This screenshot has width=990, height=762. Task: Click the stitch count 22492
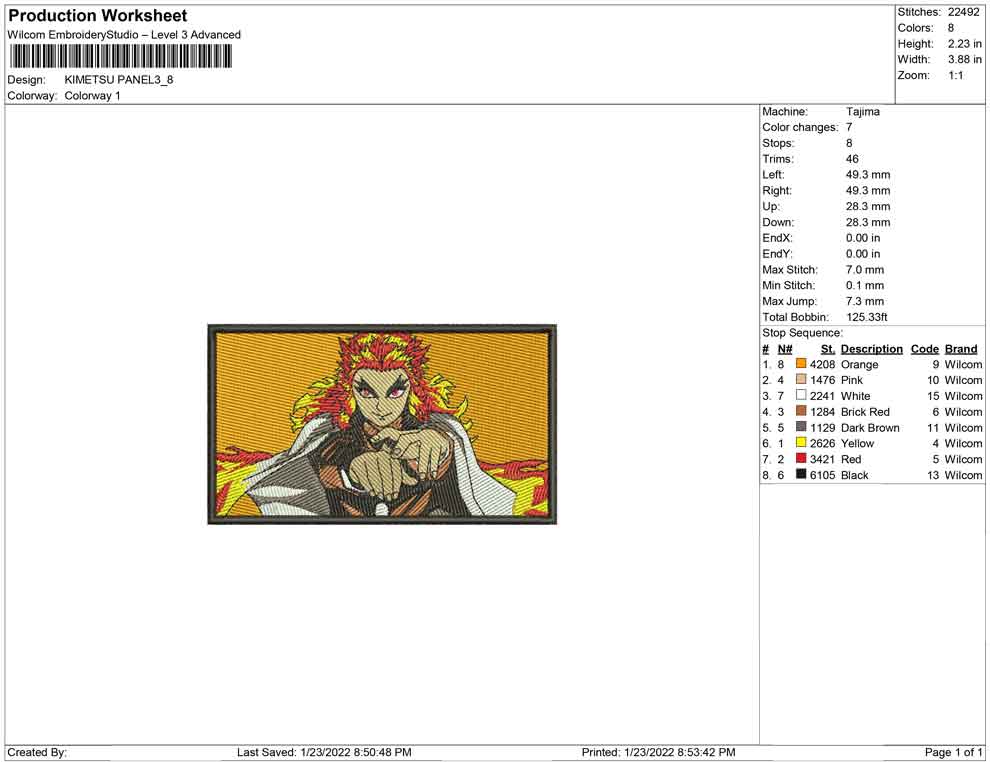(963, 12)
